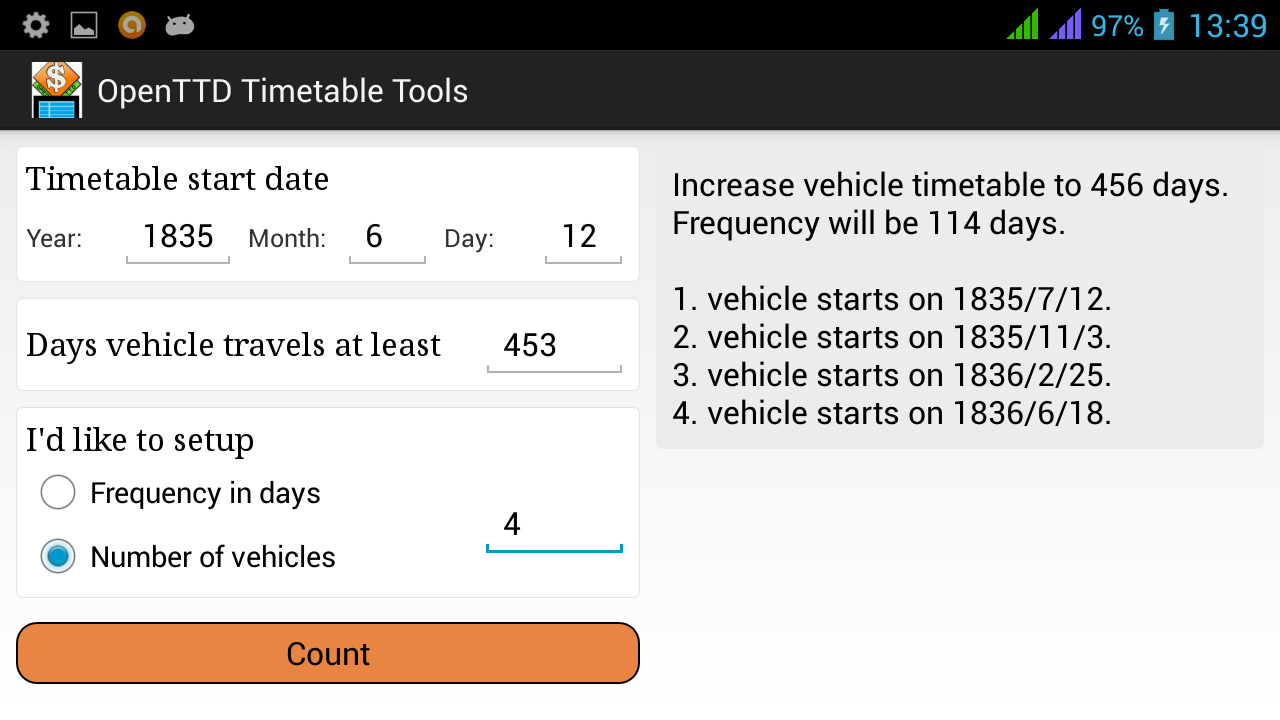
Task: Tap the purple signal strength icon
Action: click(x=1065, y=25)
